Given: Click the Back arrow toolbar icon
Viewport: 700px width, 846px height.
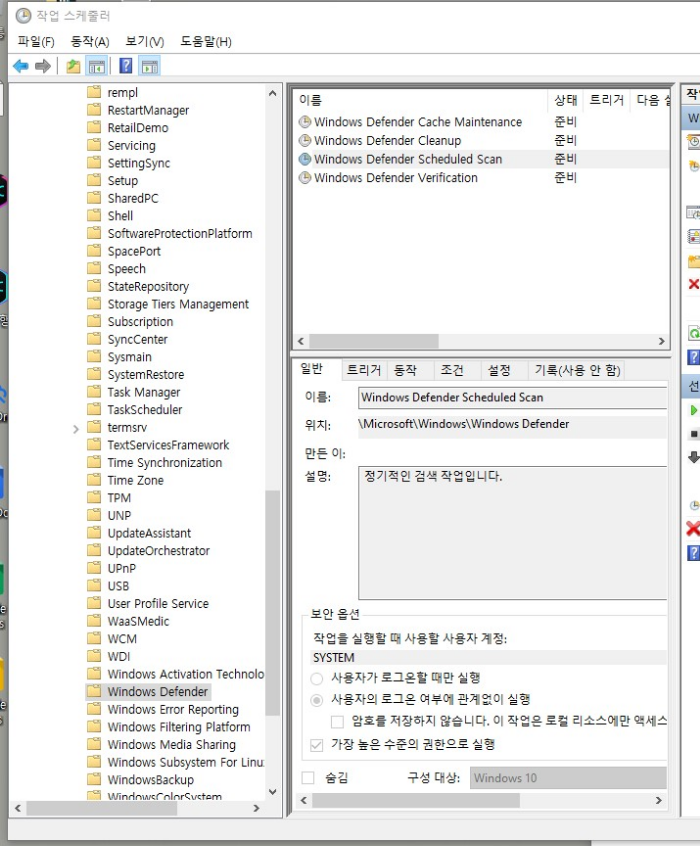Looking at the screenshot, I should pos(21,66).
